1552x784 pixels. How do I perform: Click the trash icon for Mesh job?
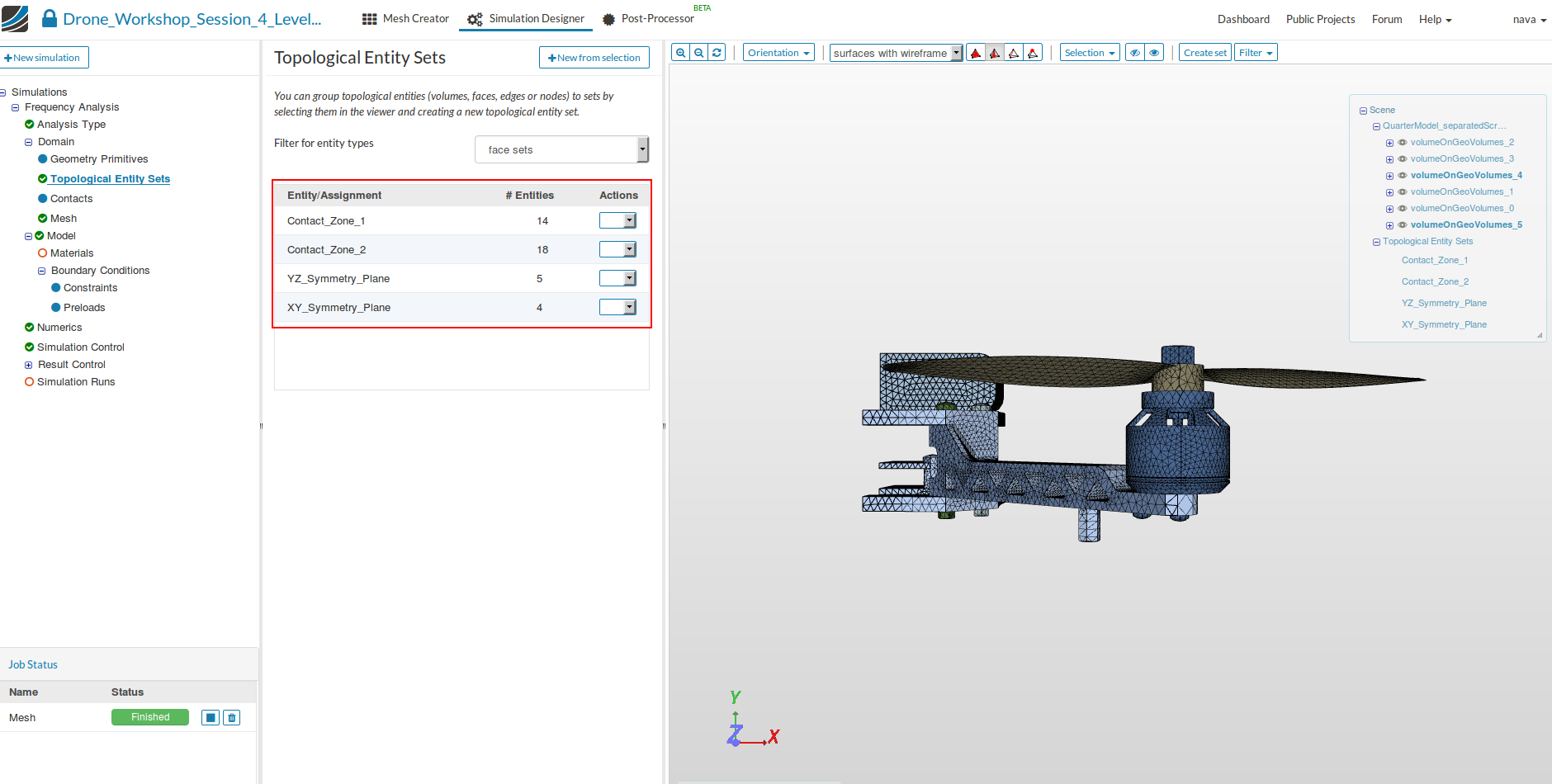232,718
